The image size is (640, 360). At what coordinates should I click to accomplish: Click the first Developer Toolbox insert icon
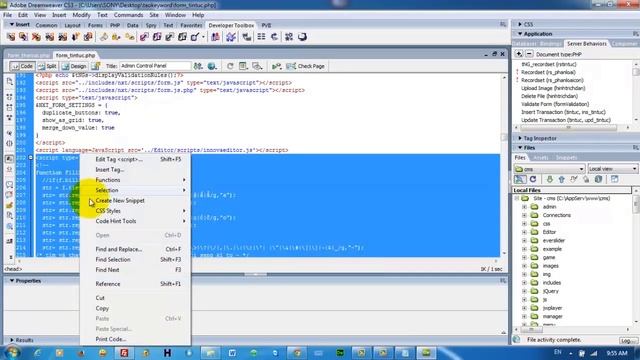11,37
